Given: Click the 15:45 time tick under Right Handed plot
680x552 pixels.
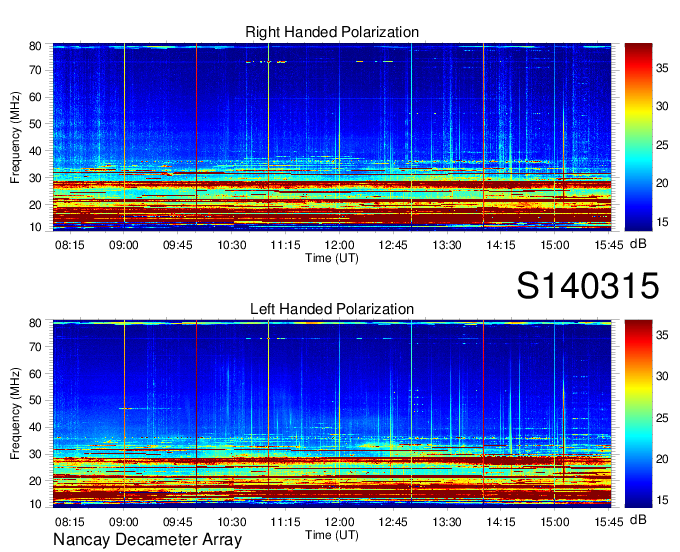Looking at the screenshot, I should [608, 245].
